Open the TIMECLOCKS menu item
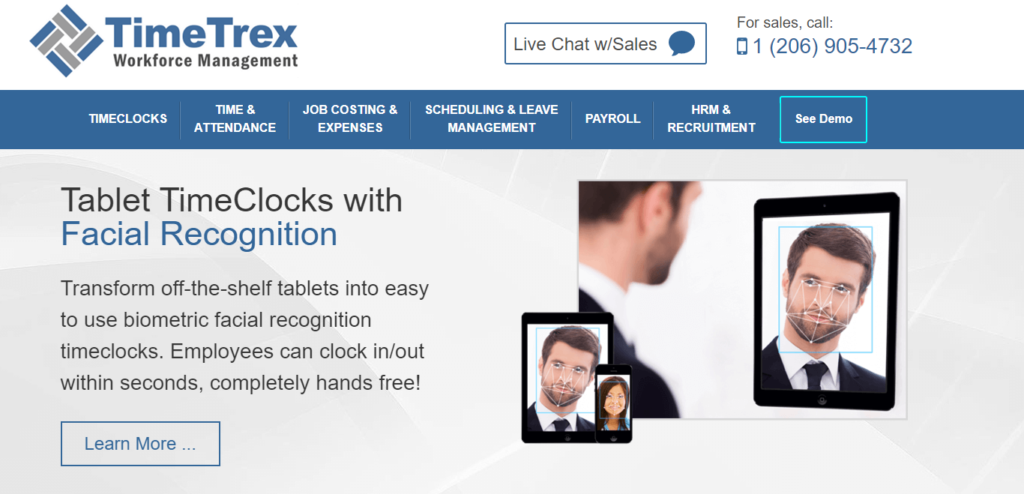 tap(128, 119)
